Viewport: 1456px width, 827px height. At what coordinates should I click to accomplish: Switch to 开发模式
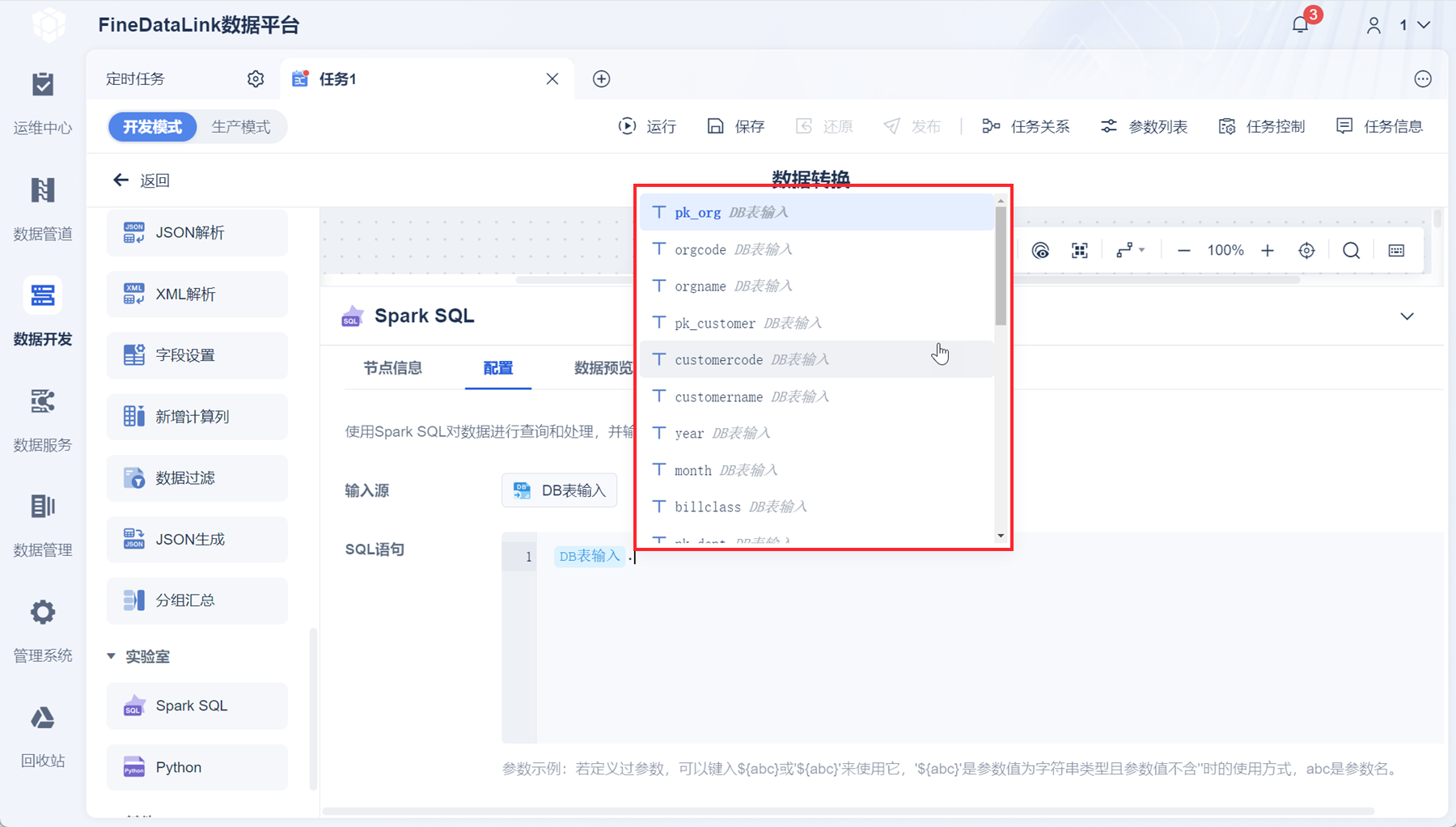pos(153,127)
